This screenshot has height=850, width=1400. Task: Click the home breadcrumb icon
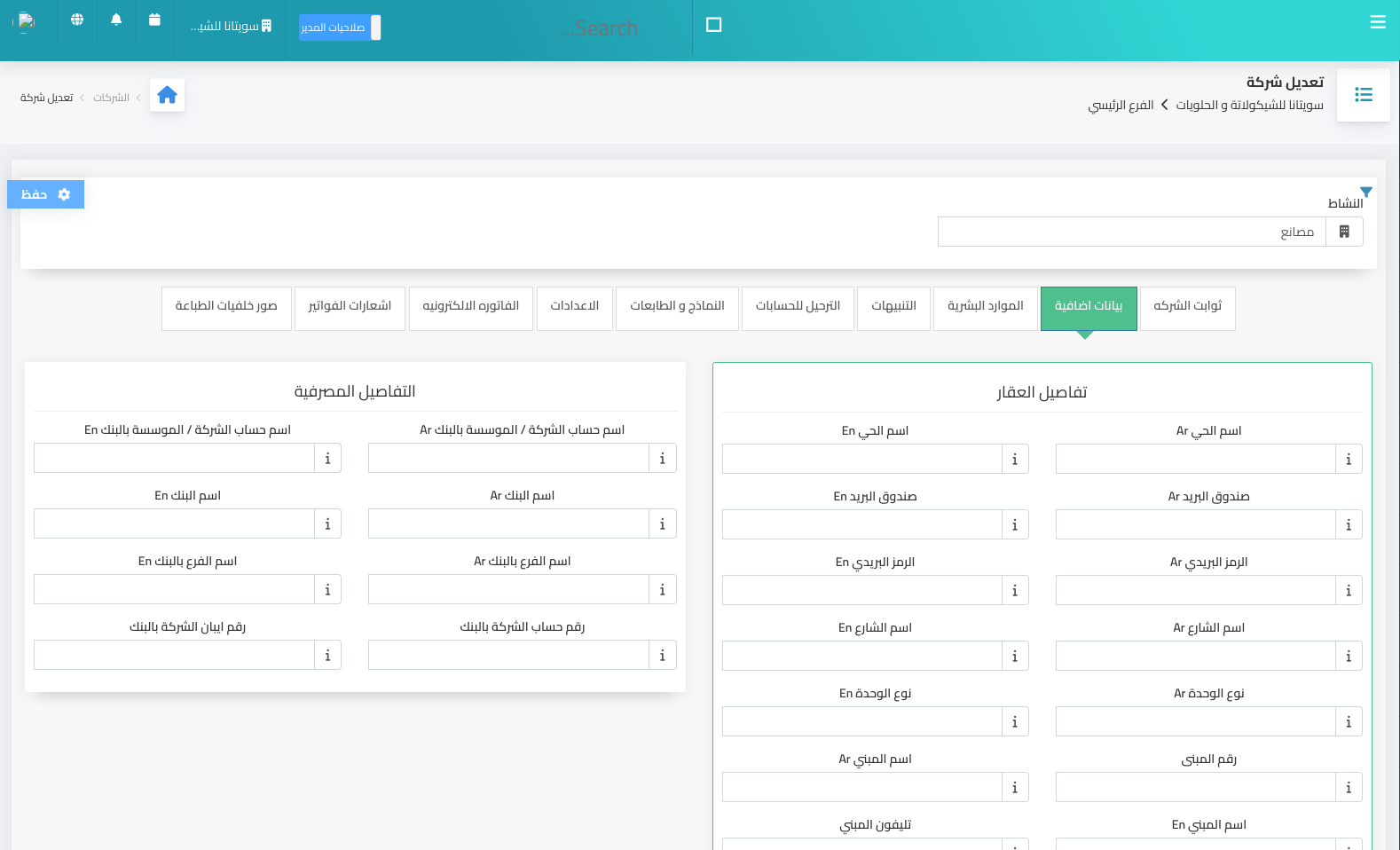pyautogui.click(x=167, y=95)
